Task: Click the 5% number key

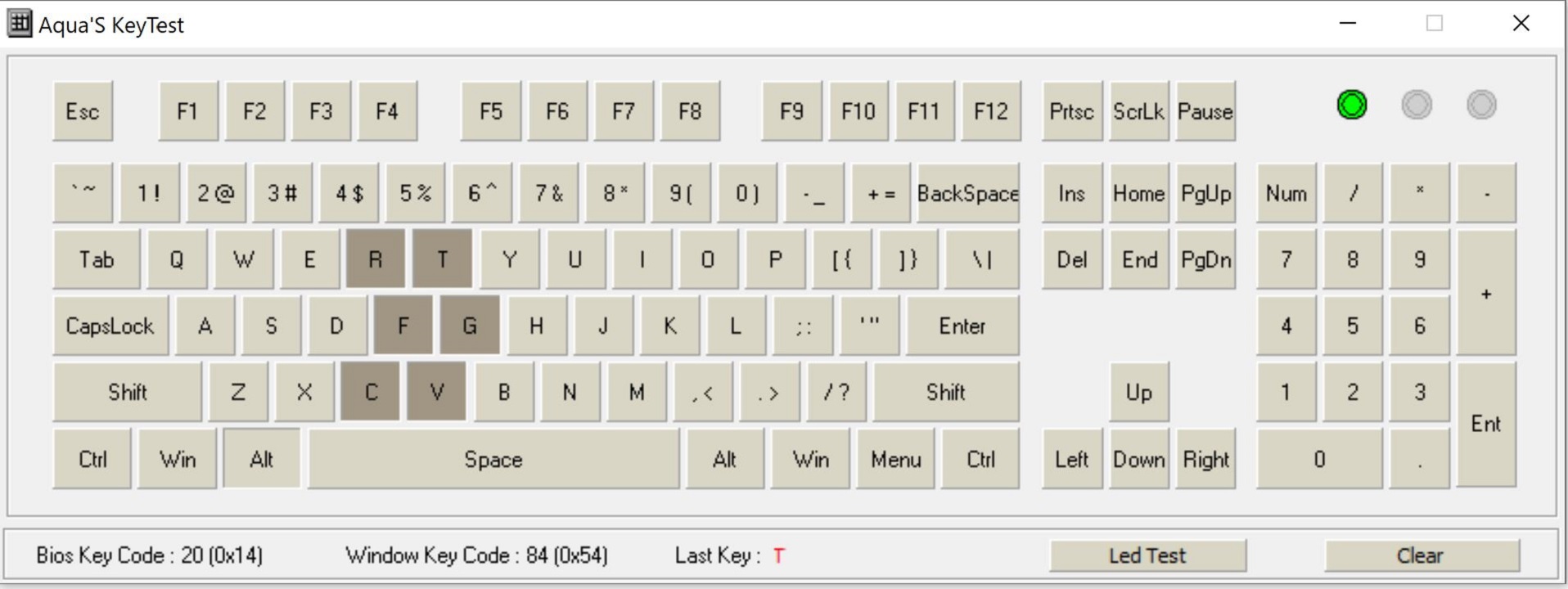Action: (416, 193)
